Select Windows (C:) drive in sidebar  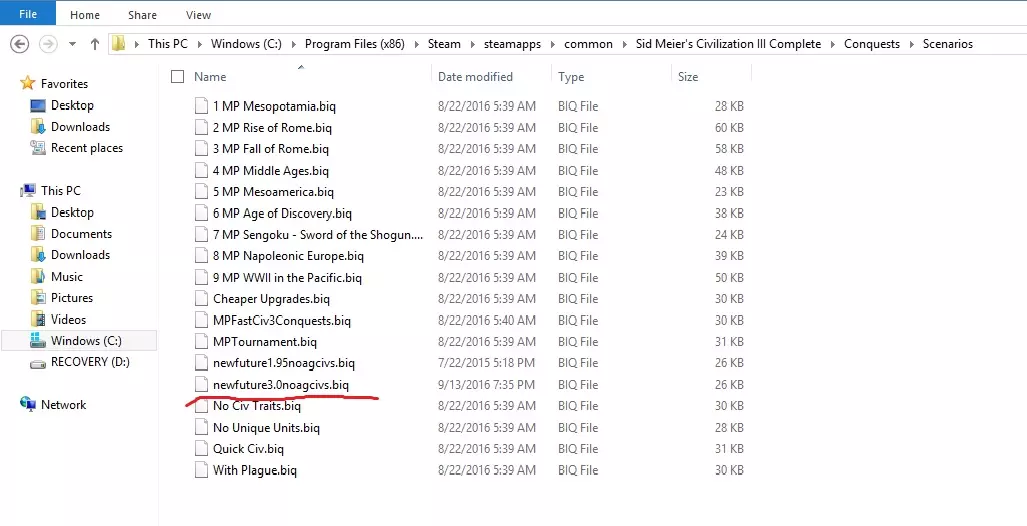[x=79, y=341]
